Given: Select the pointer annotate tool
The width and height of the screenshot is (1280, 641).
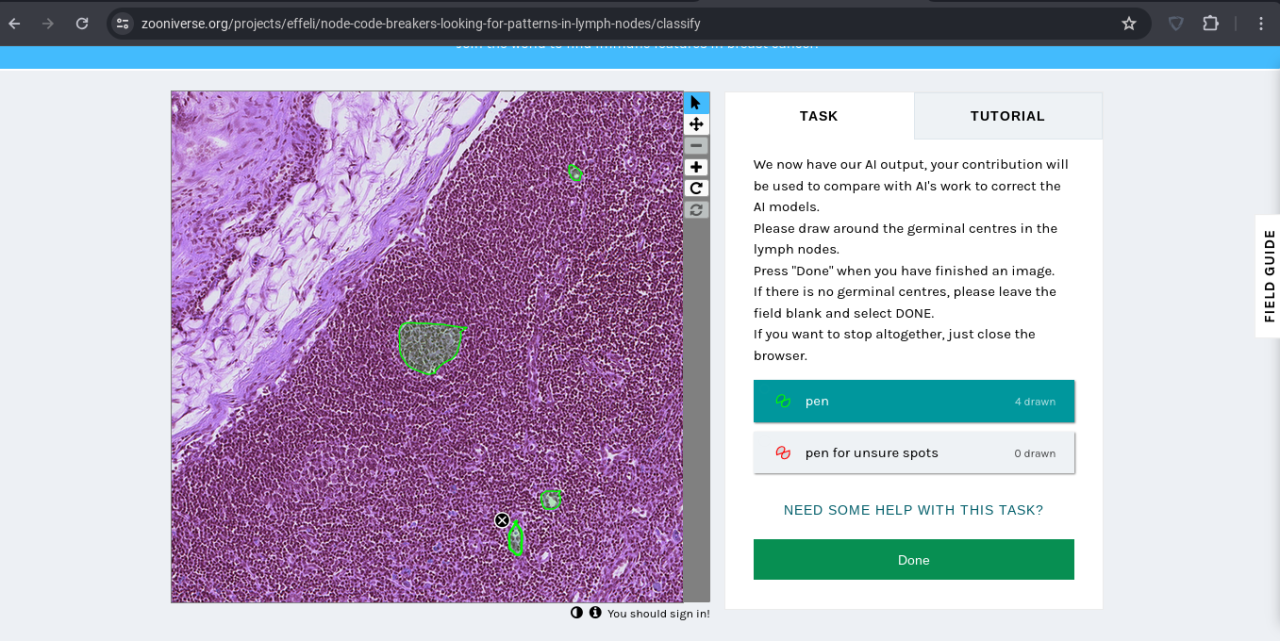Looking at the screenshot, I should pos(696,103).
